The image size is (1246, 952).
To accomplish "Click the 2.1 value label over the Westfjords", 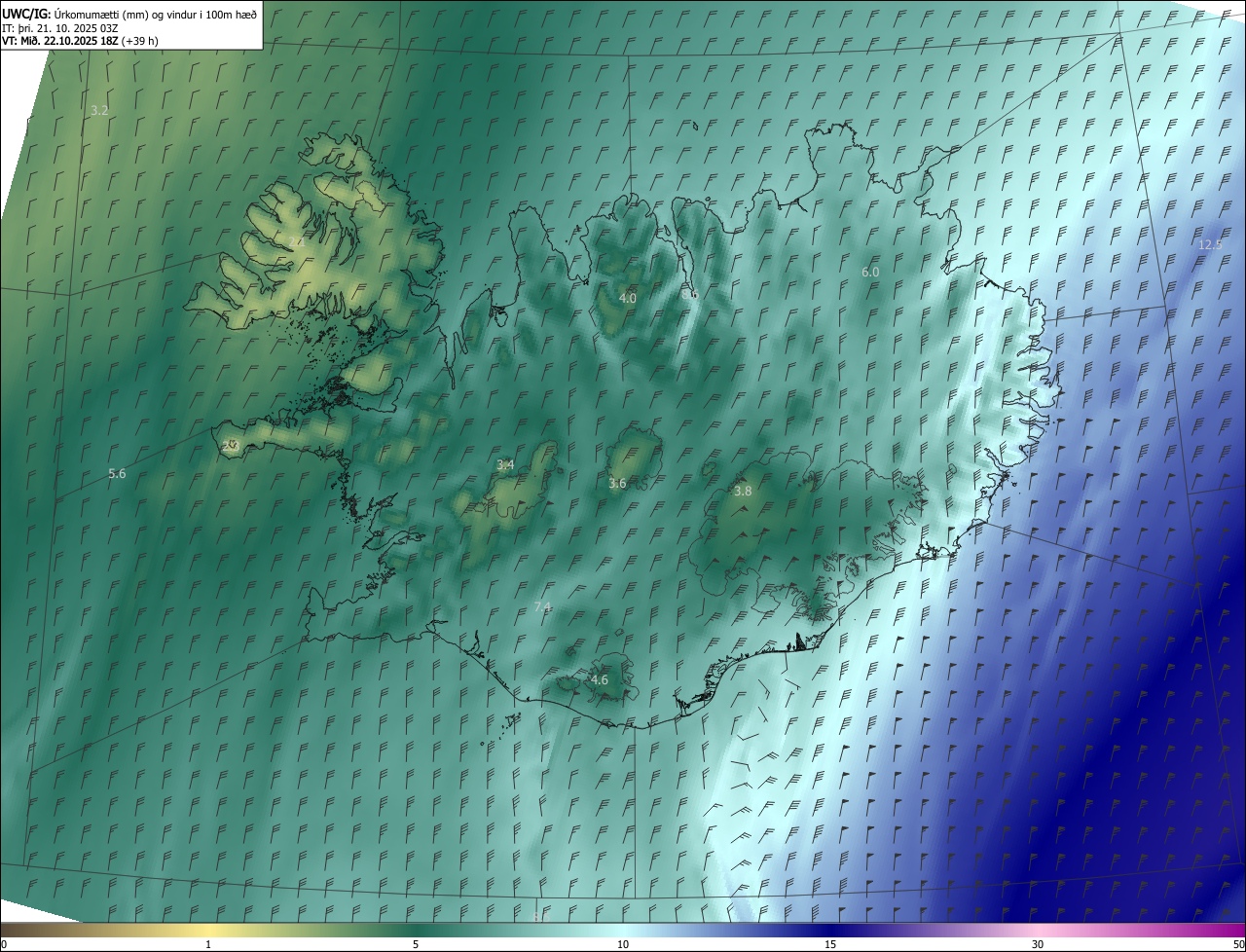I will (296, 241).
